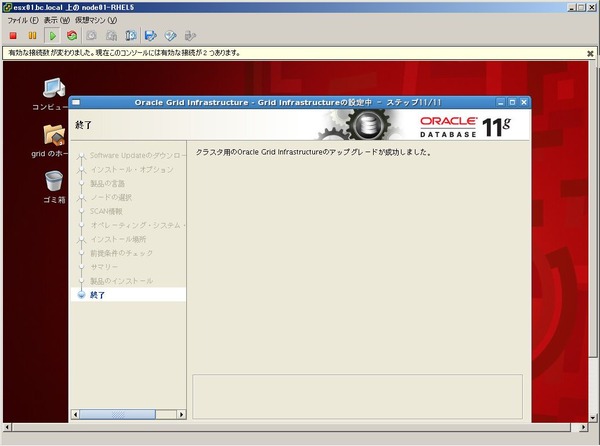Click the connect USB device icon
The width and height of the screenshot is (600, 446).
click(190, 36)
